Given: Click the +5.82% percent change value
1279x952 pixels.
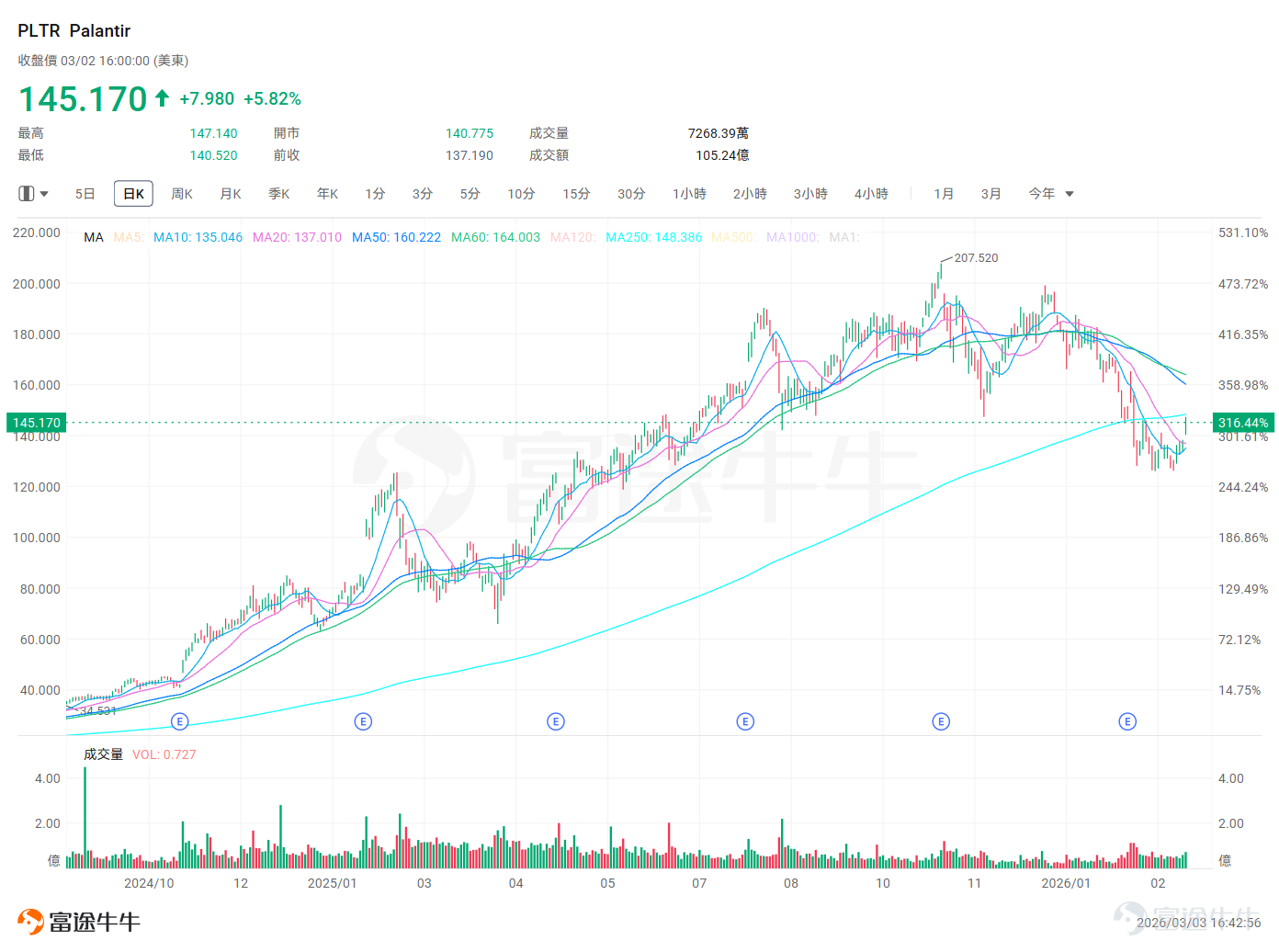Looking at the screenshot, I should (x=272, y=98).
